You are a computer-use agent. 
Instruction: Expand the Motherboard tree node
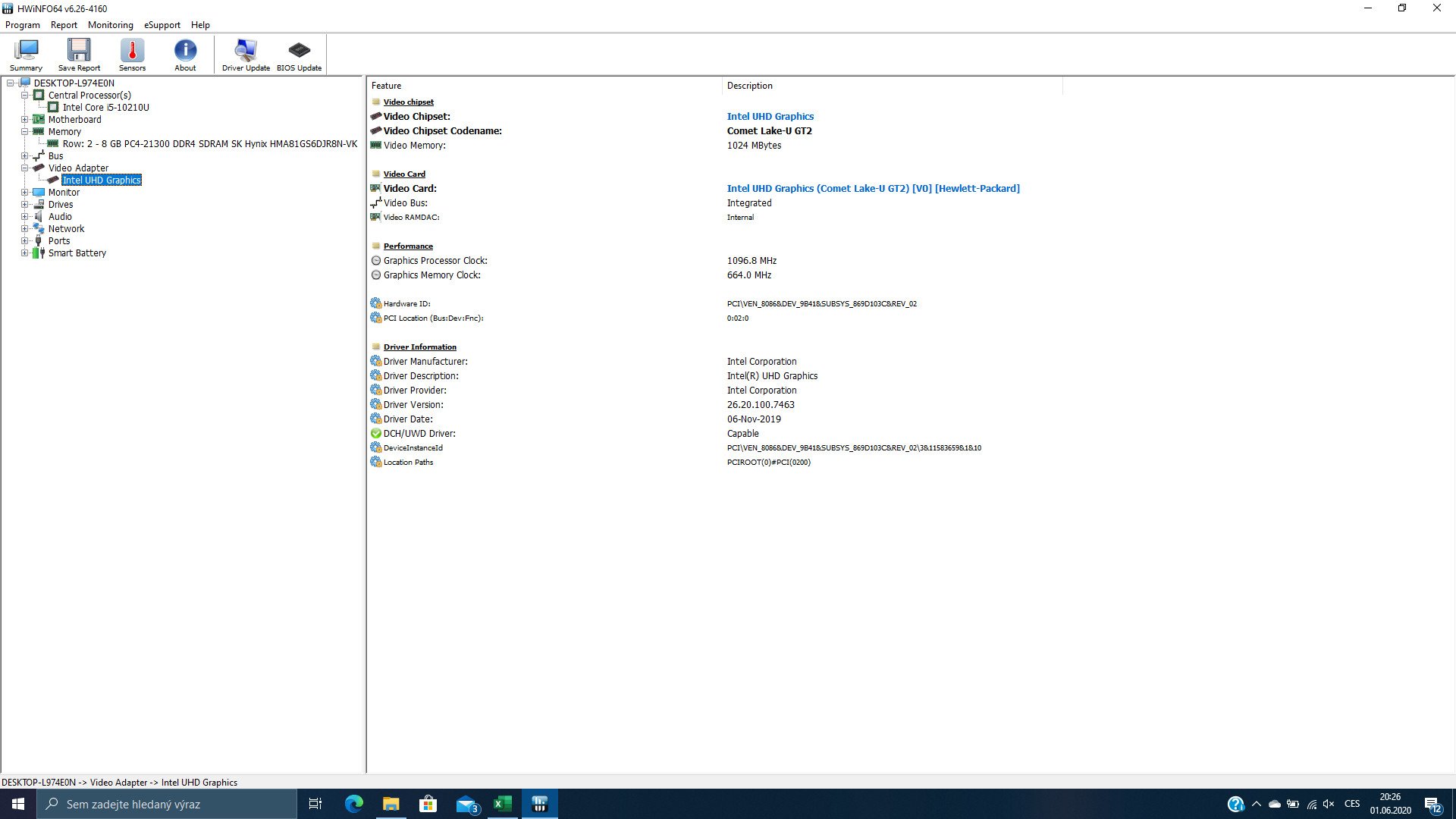[x=24, y=120]
